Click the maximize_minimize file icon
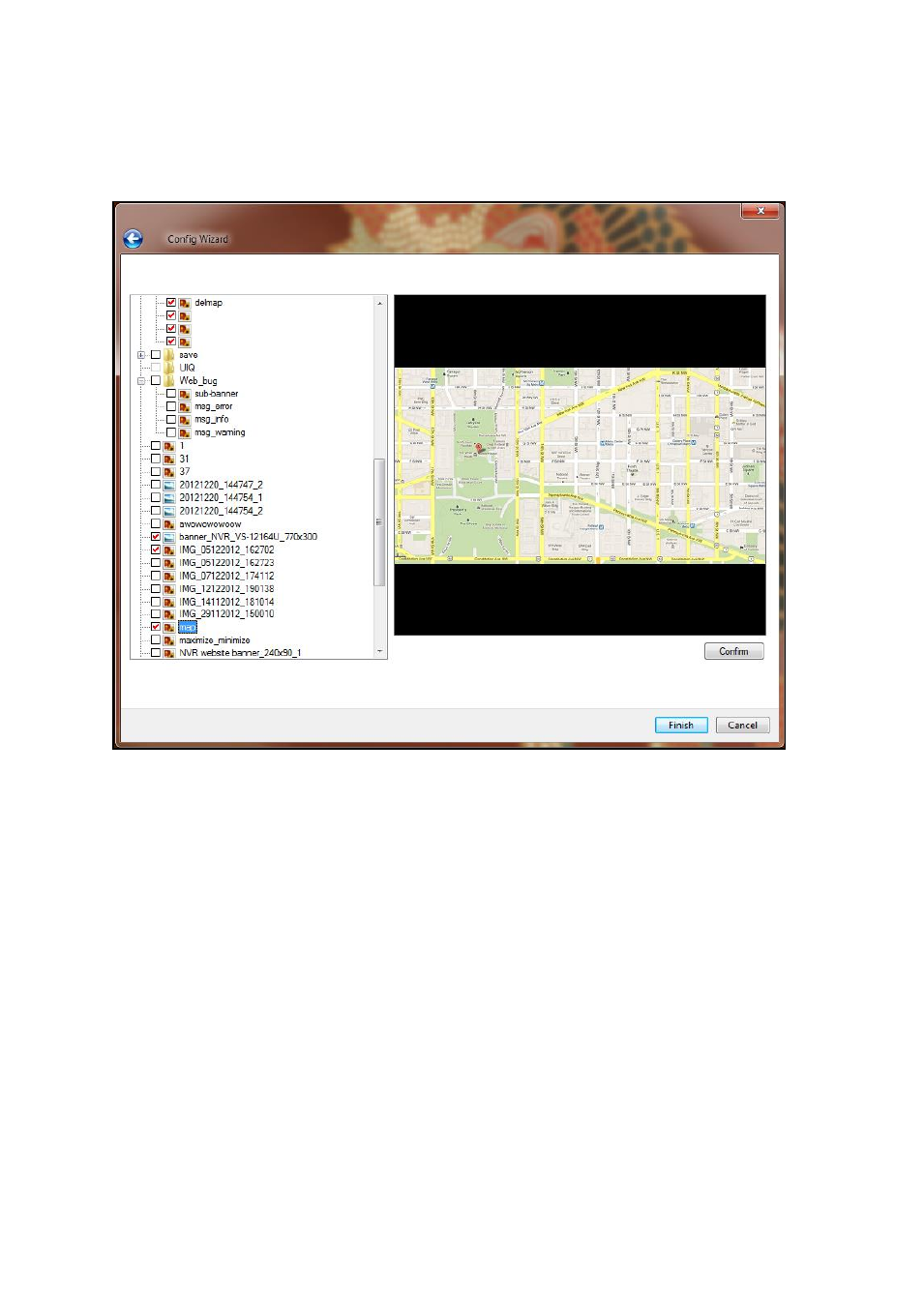Screen dimensions: 924x1306 tap(169, 640)
